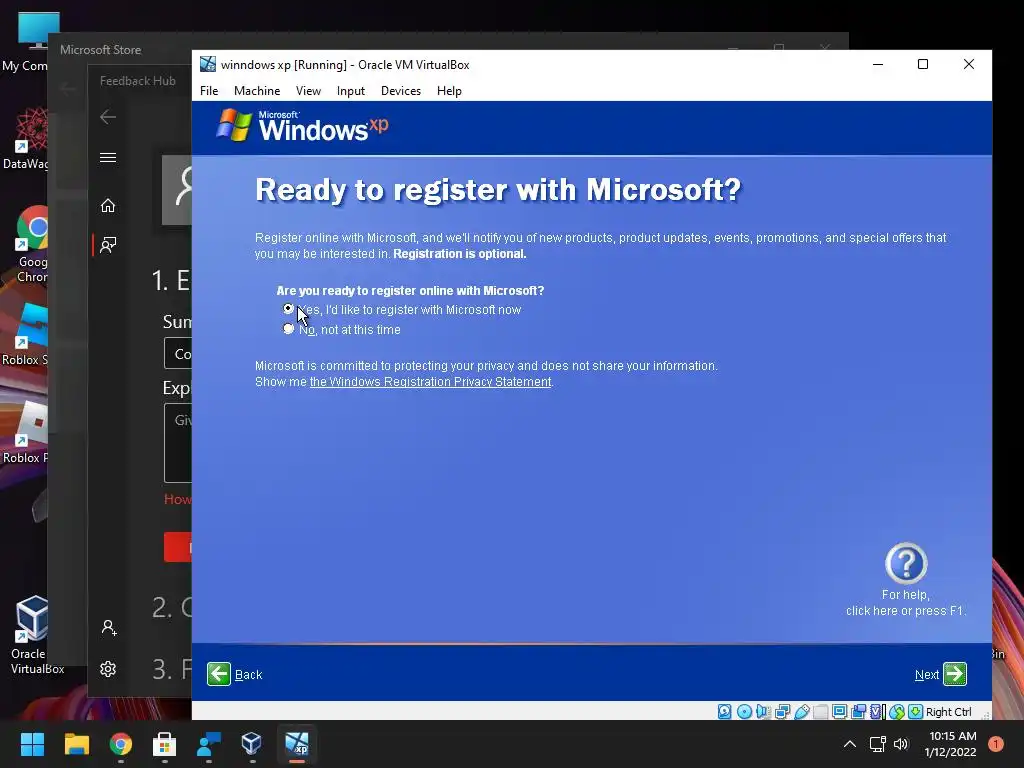Click the question mark help icon in XP setup
Viewport: 1024px width, 768px height.
click(x=906, y=563)
